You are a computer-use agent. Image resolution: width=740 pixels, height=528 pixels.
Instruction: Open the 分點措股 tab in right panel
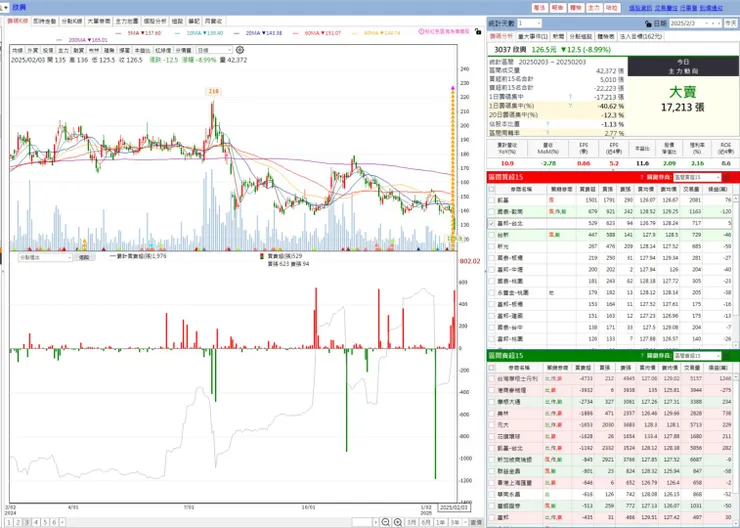pyautogui.click(x=580, y=36)
